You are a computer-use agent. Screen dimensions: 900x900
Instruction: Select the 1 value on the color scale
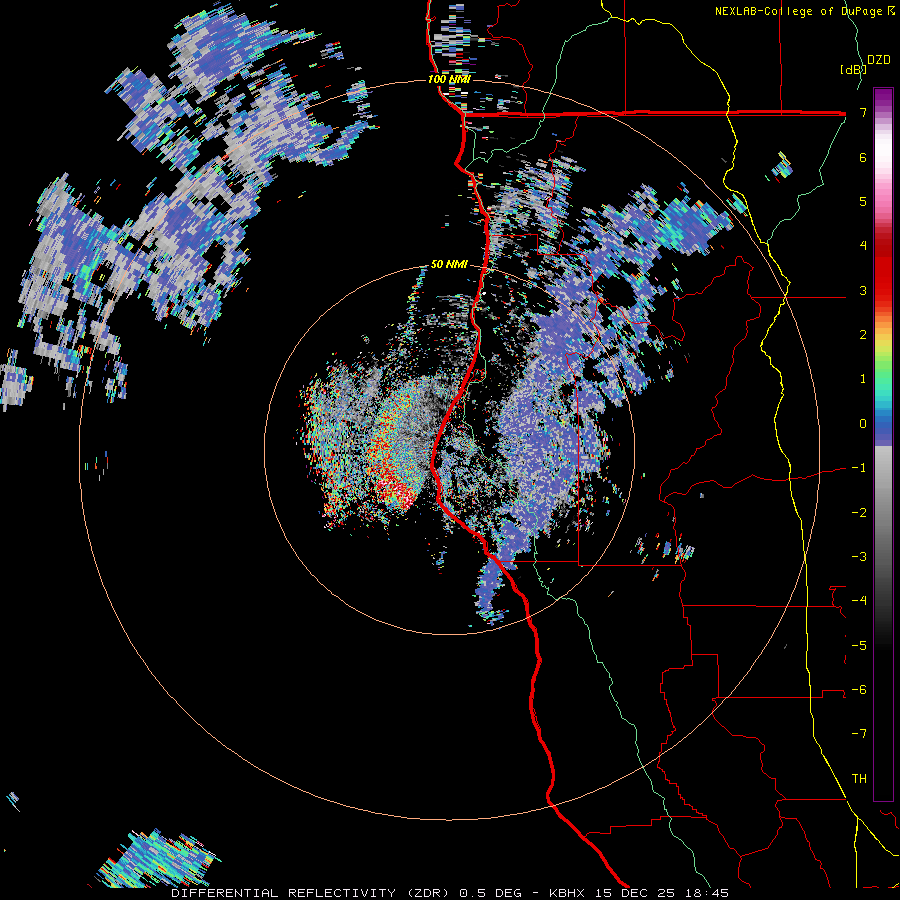tap(863, 379)
